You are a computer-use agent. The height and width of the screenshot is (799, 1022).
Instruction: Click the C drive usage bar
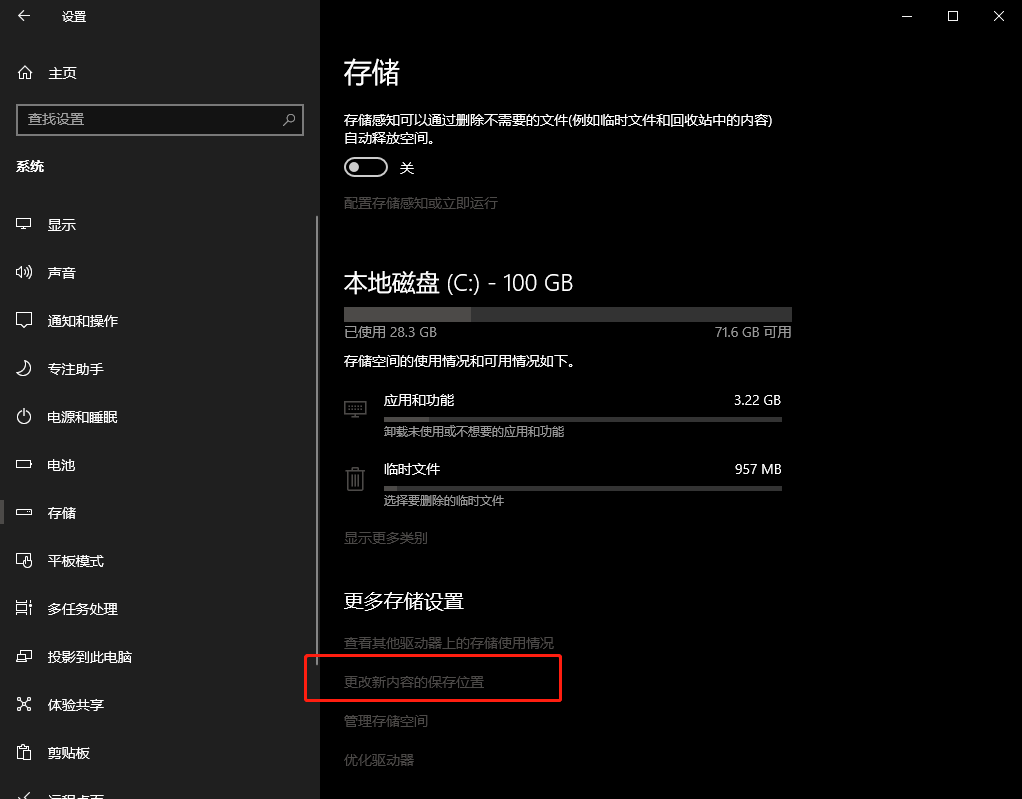[x=567, y=313]
